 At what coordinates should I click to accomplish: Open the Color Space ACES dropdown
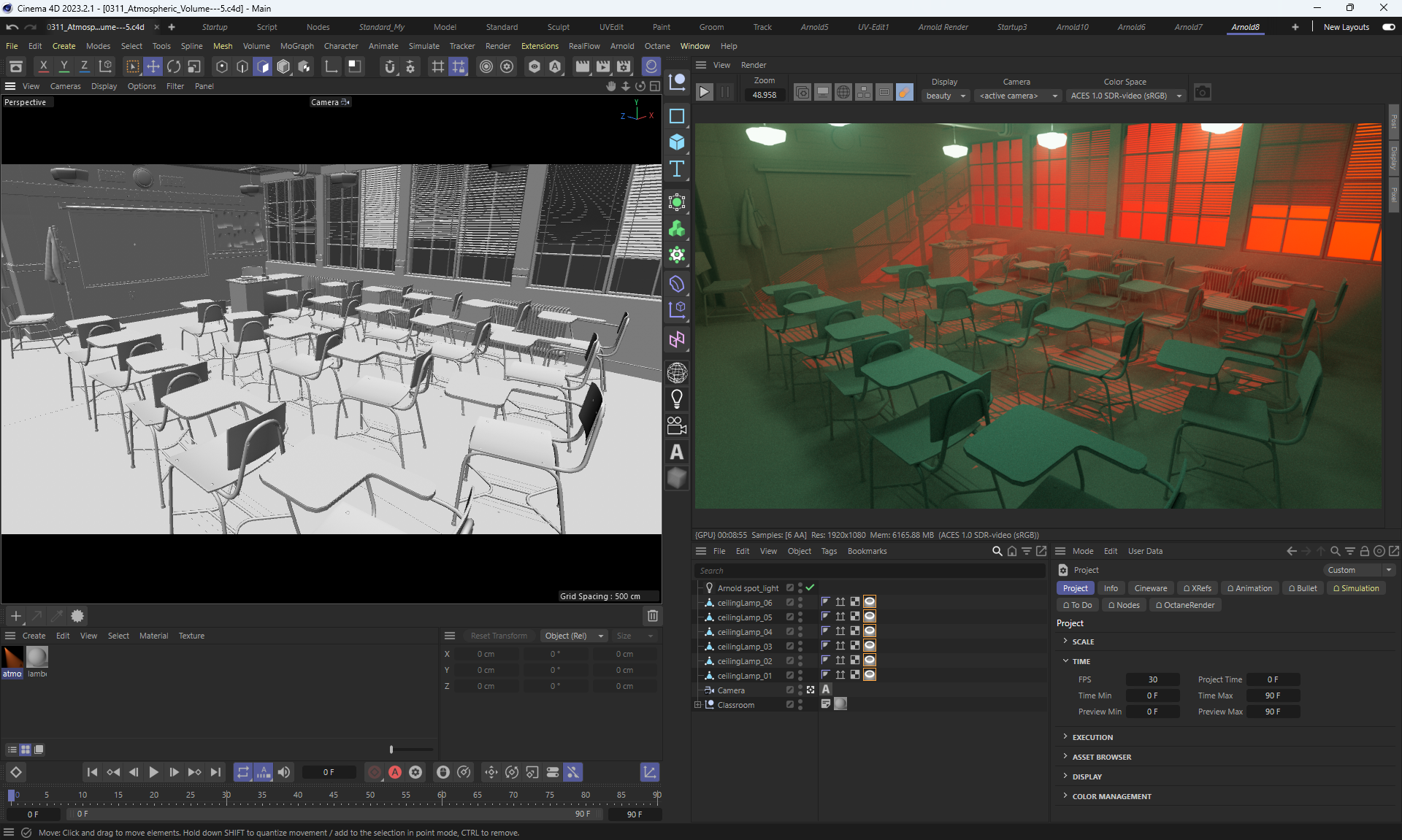[1125, 96]
